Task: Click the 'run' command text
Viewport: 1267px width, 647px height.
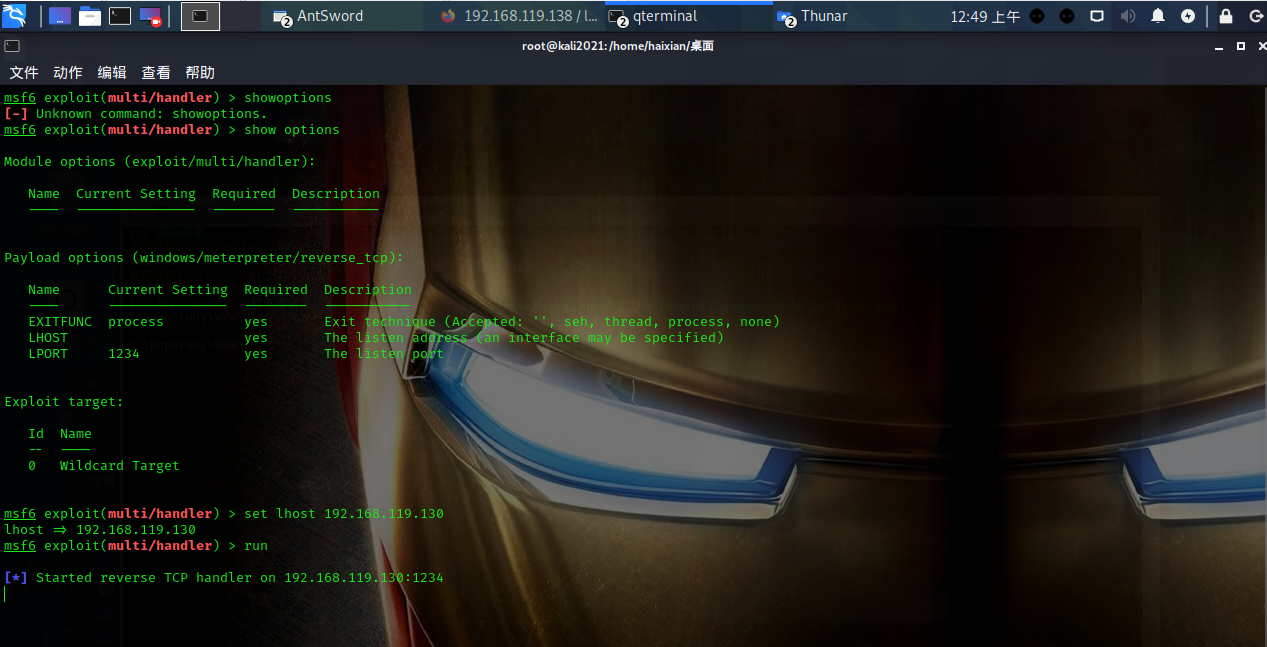Action: [x=256, y=546]
